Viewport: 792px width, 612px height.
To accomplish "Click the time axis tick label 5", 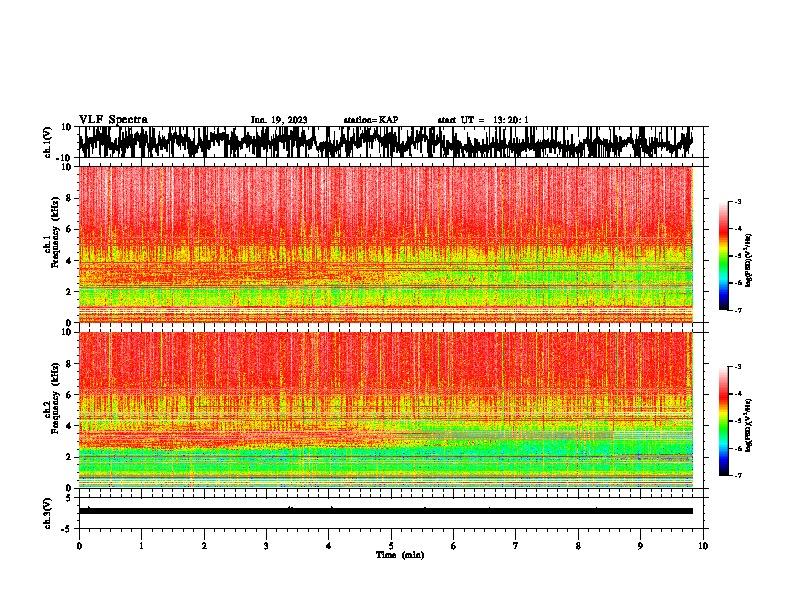I will coord(391,546).
